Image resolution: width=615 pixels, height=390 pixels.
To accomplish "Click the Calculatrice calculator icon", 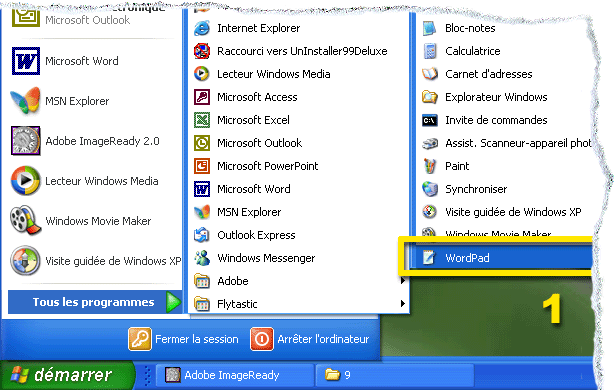I will click(x=429, y=51).
